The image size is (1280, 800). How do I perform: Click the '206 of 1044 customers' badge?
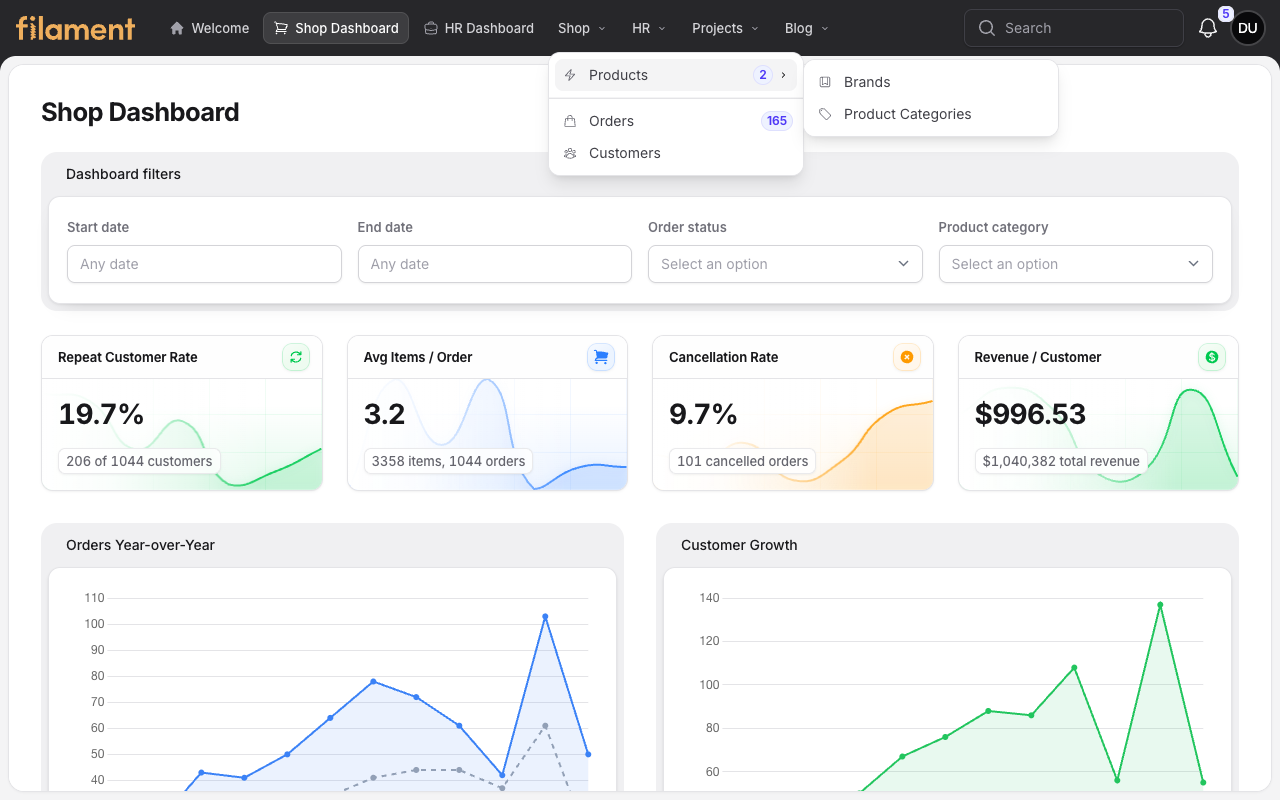[x=139, y=461]
